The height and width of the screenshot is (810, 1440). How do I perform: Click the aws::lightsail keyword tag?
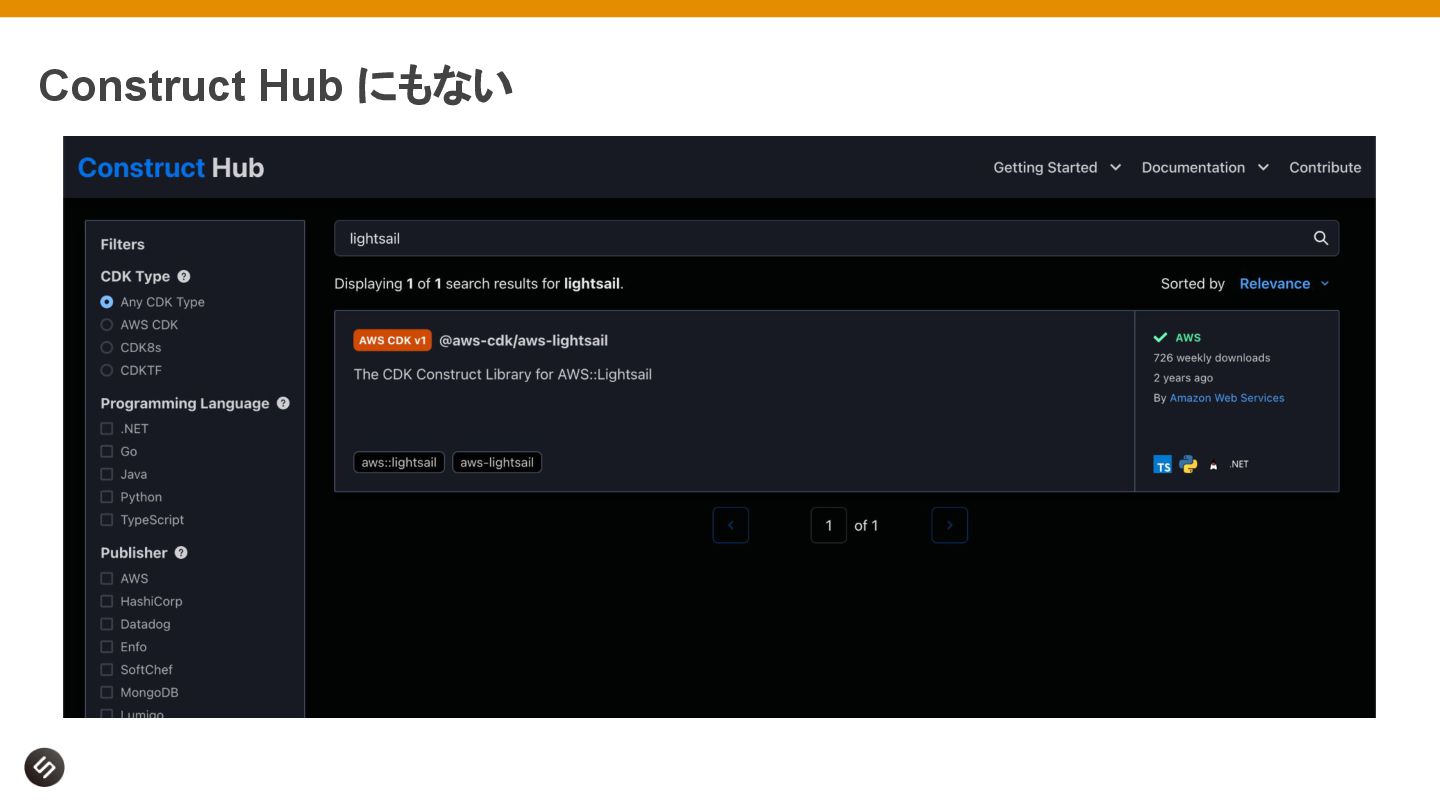(x=399, y=462)
